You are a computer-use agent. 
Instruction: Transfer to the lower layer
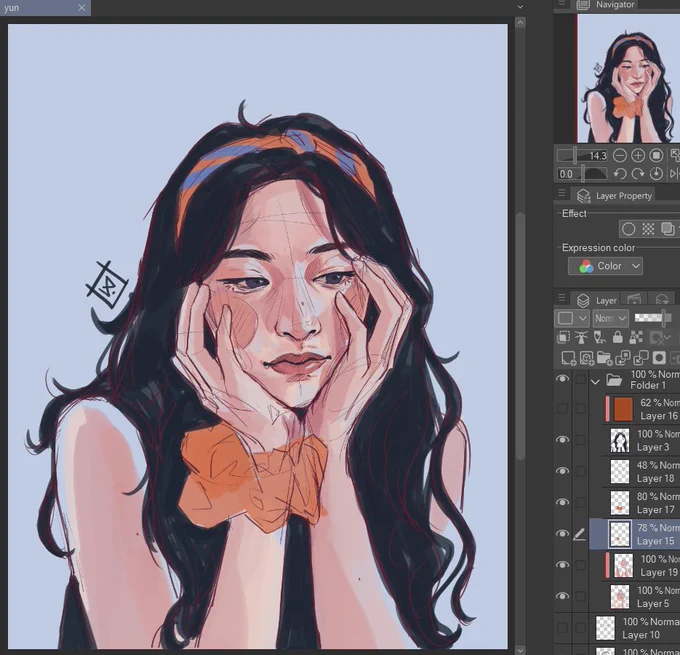(623, 358)
